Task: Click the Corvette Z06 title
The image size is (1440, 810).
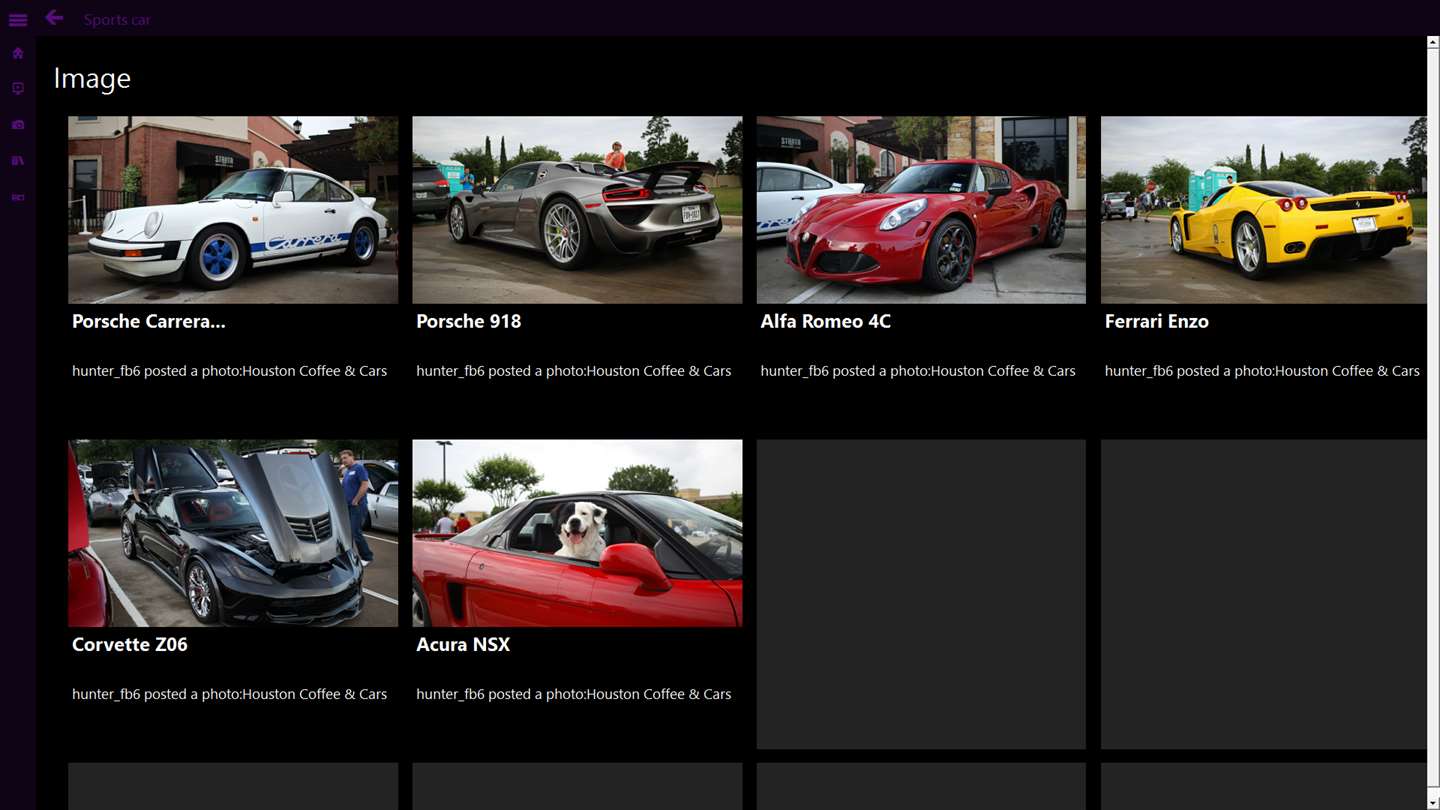Action: (130, 644)
